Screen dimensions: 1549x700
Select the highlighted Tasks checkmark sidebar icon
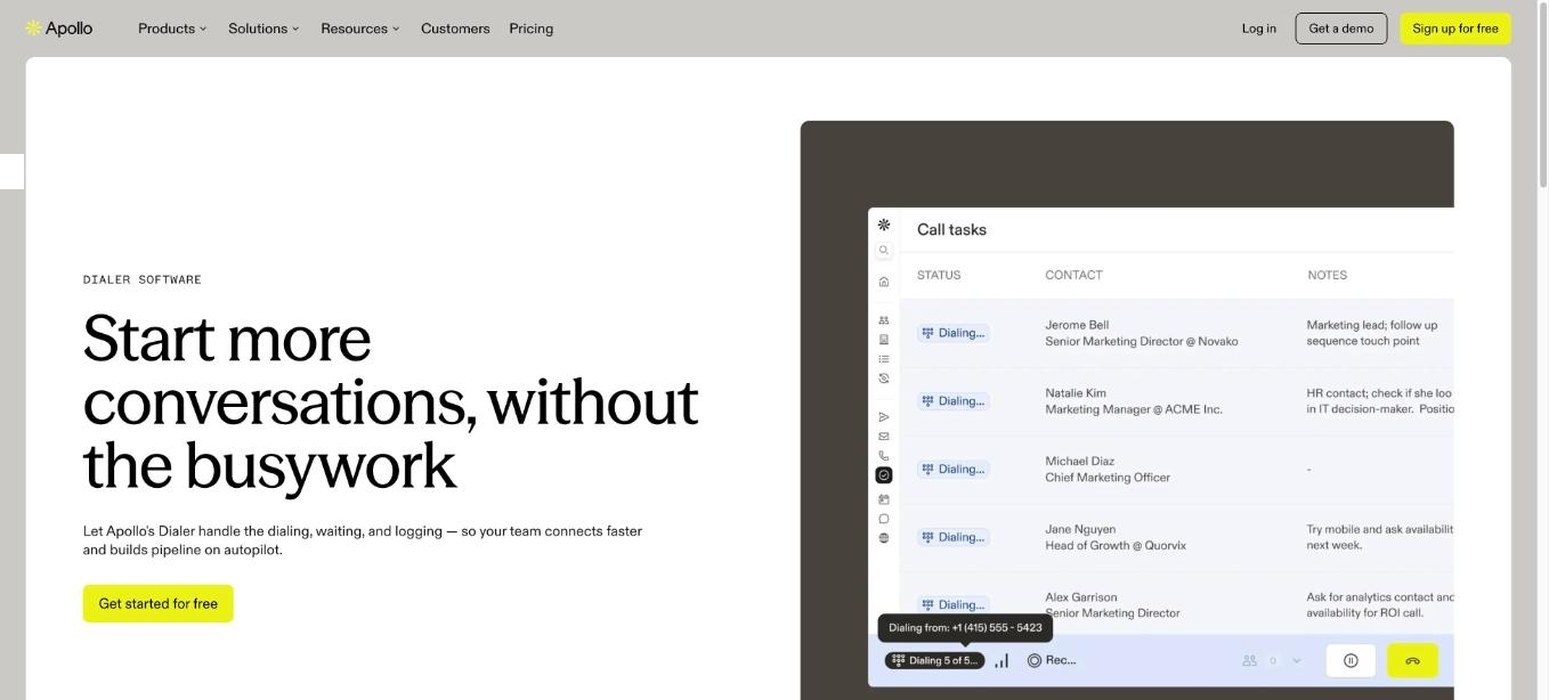click(884, 475)
